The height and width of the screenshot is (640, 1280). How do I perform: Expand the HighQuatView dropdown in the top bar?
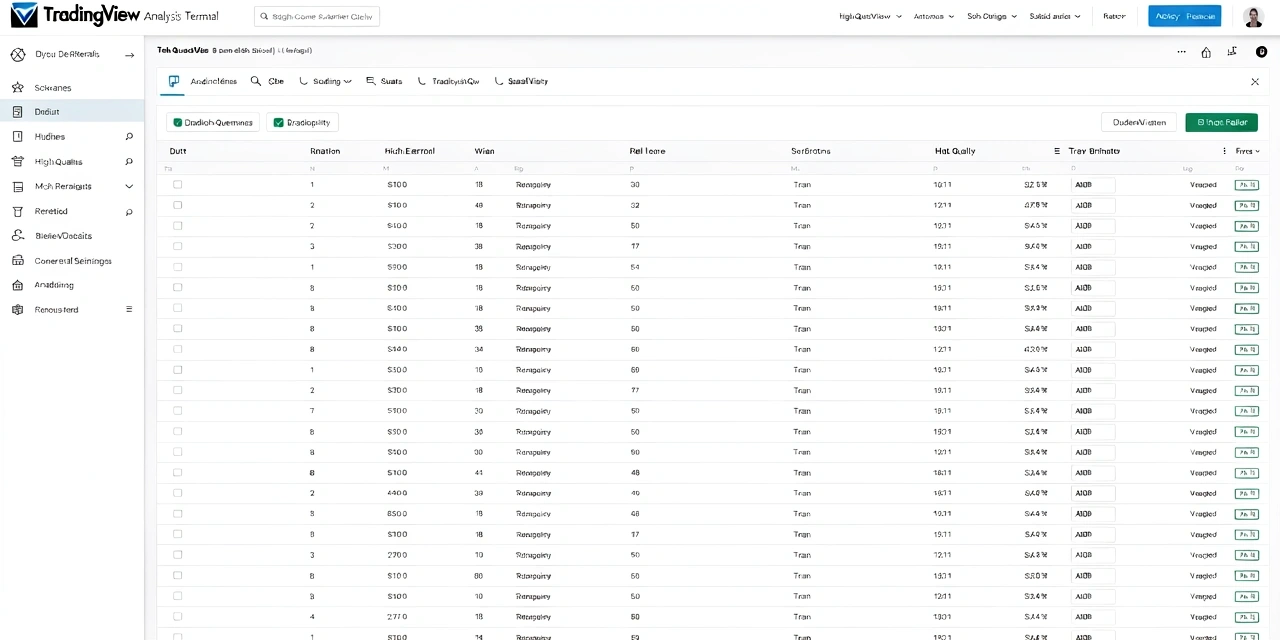870,17
